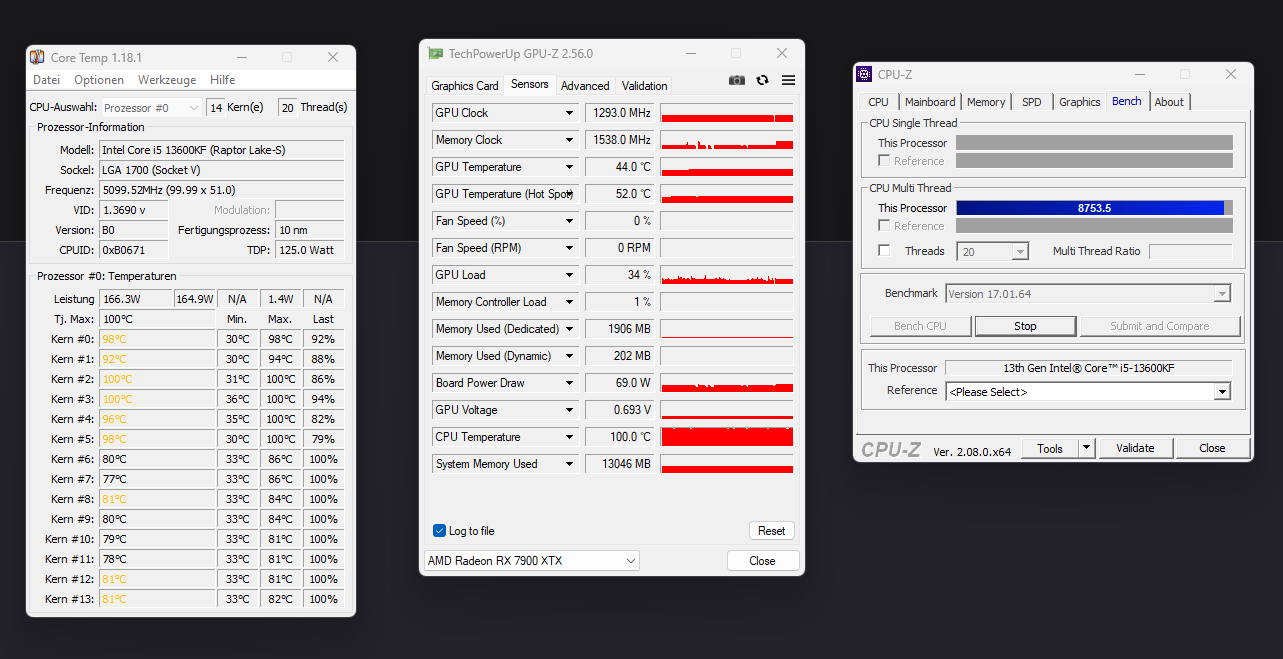Take a screenshot using GPU-Z camera icon
Screen dimensions: 1283x659
pyautogui.click(x=737, y=80)
